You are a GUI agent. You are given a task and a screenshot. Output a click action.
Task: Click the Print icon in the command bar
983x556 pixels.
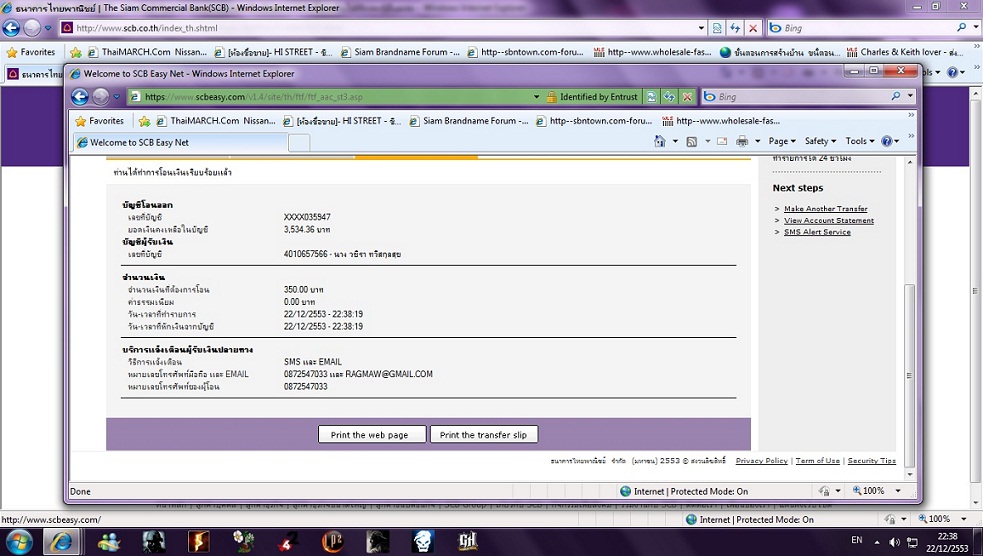[x=742, y=141]
